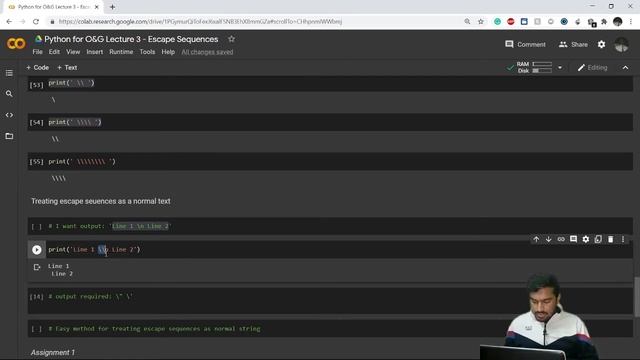The width and height of the screenshot is (640, 360).
Task: Open the Colab home logo
Action: pos(16,43)
